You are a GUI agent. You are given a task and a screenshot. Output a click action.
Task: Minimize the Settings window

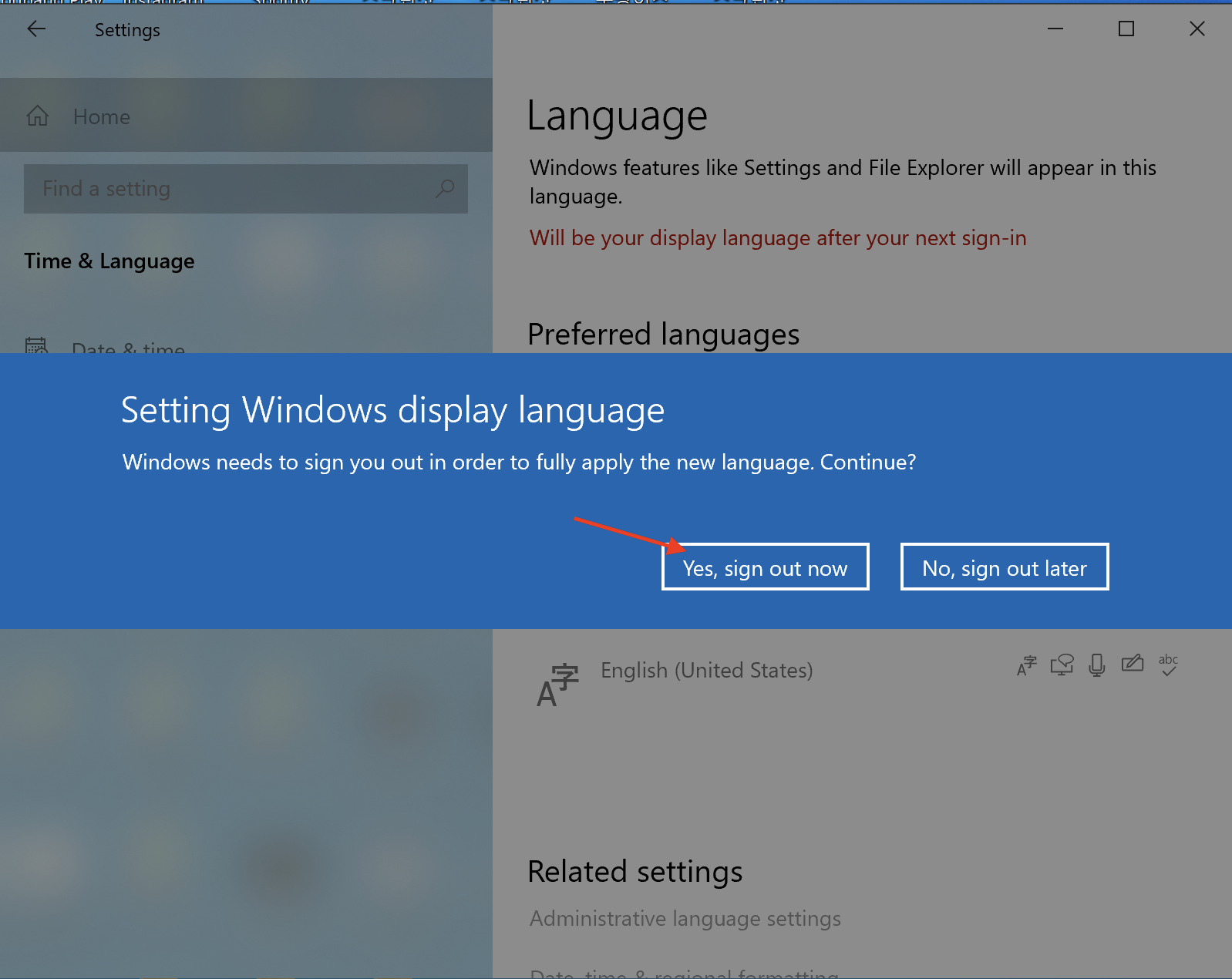click(1055, 29)
